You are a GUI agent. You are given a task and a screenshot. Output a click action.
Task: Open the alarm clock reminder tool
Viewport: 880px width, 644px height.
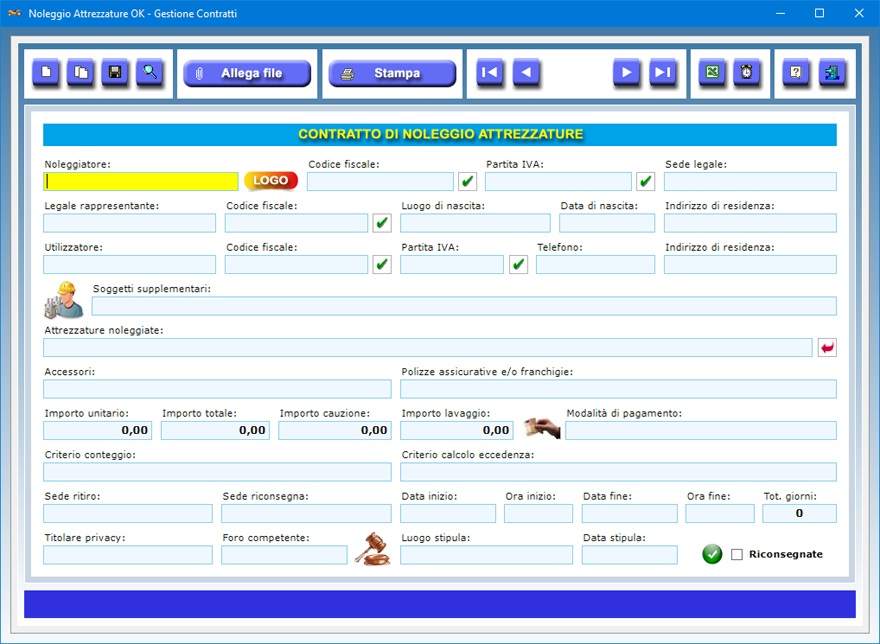click(746, 72)
